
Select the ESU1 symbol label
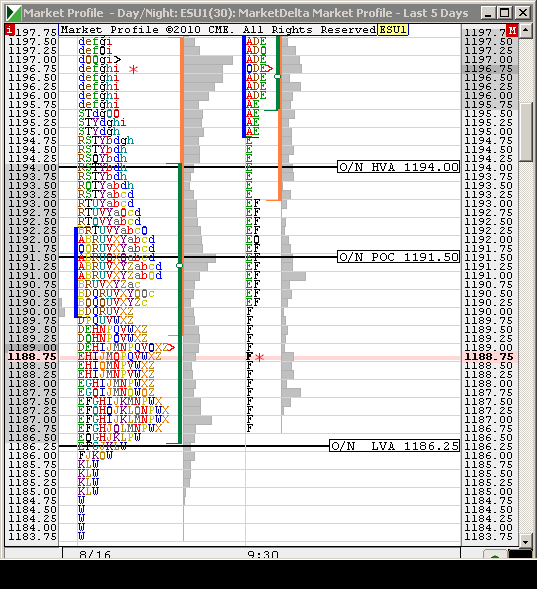coord(393,29)
